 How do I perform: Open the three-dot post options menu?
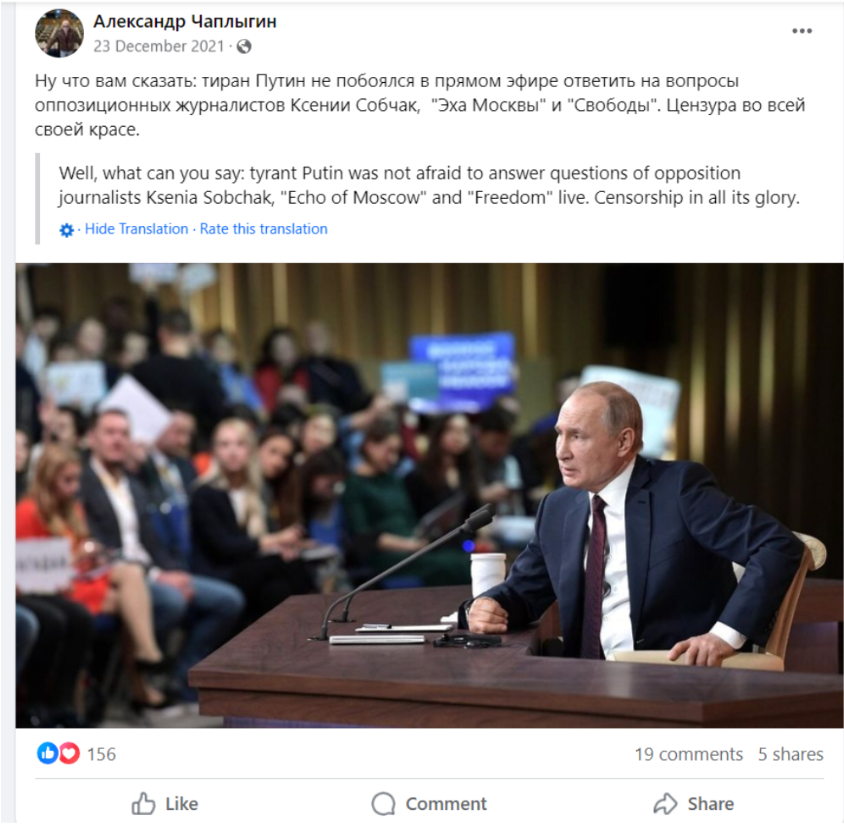[801, 31]
